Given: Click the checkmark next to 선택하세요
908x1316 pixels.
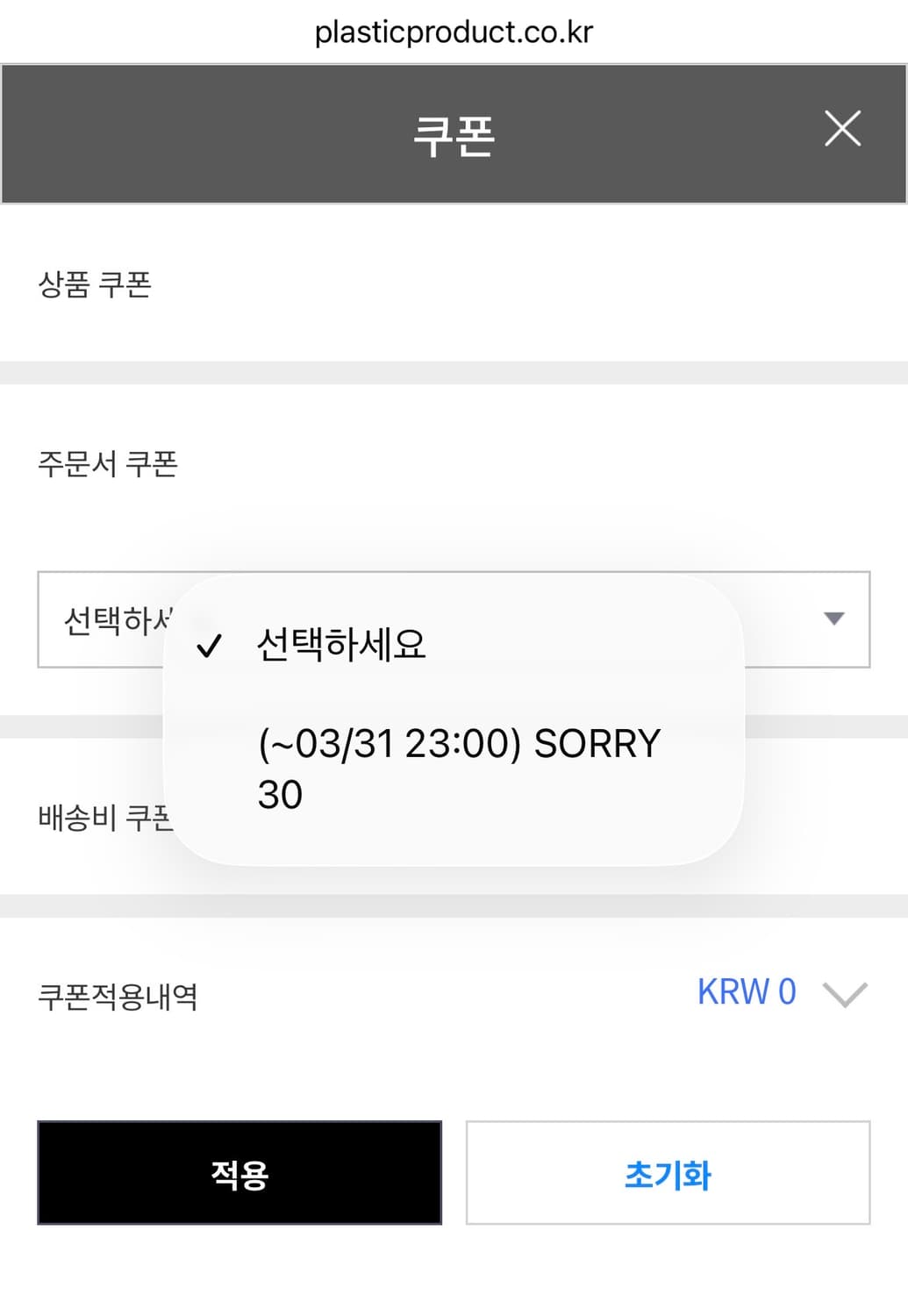Looking at the screenshot, I should click(x=210, y=648).
